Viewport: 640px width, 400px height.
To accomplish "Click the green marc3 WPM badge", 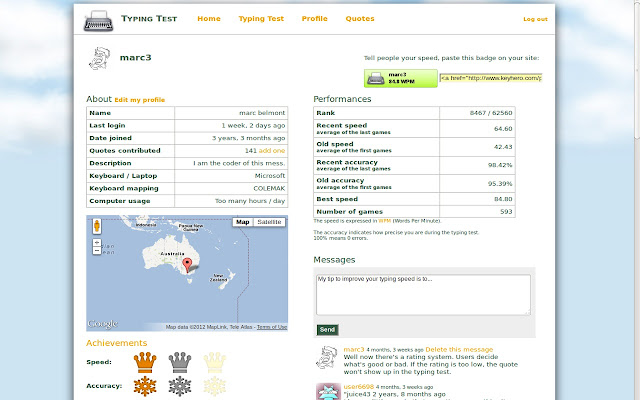I will click(401, 77).
